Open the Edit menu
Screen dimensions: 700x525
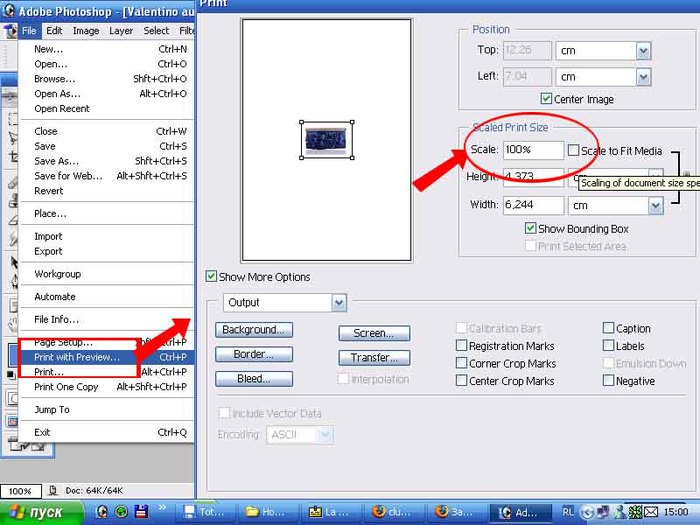[54, 31]
